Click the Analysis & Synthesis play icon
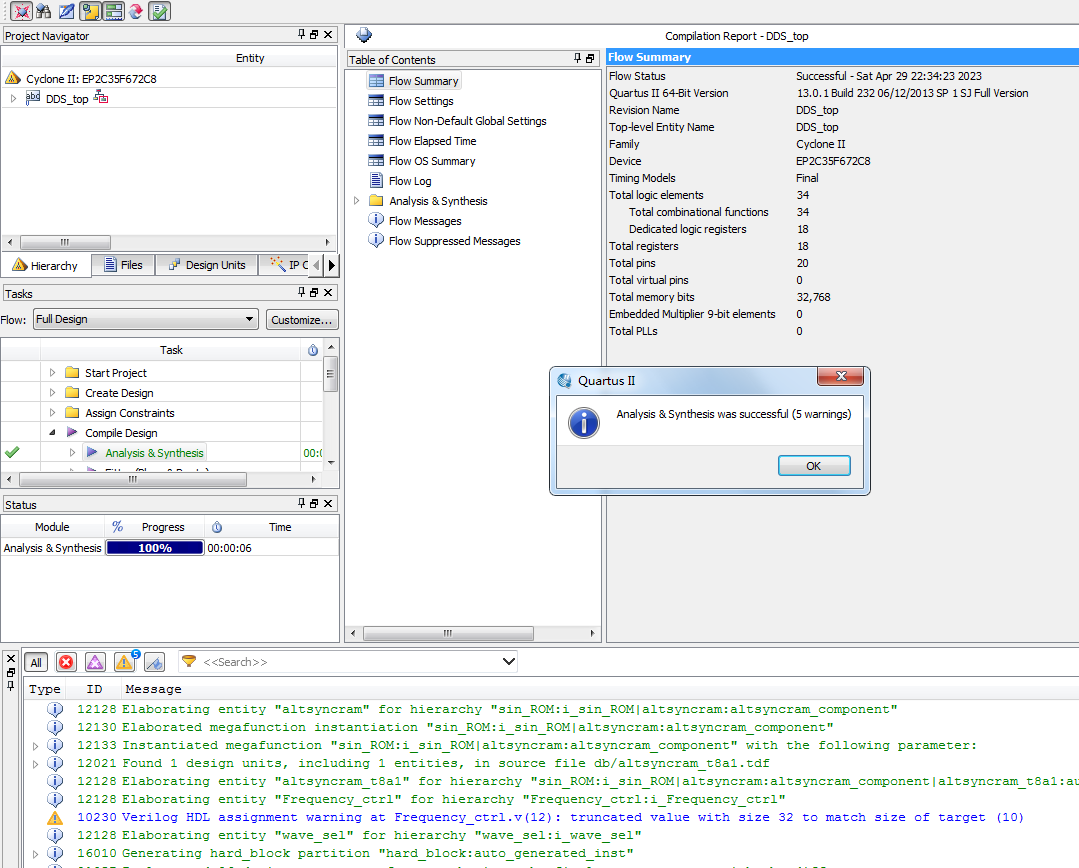This screenshot has width=1079, height=868. point(92,452)
